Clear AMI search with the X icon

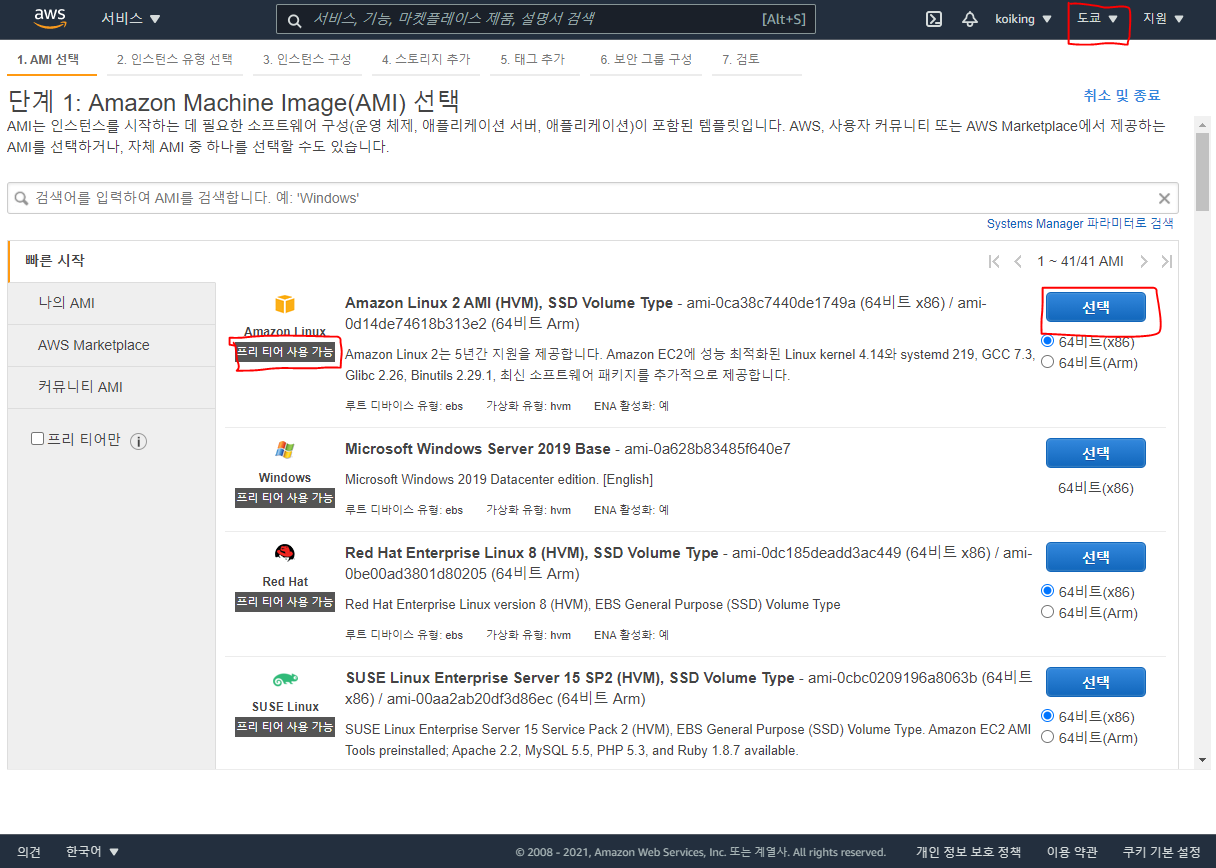pyautogui.click(x=1164, y=198)
